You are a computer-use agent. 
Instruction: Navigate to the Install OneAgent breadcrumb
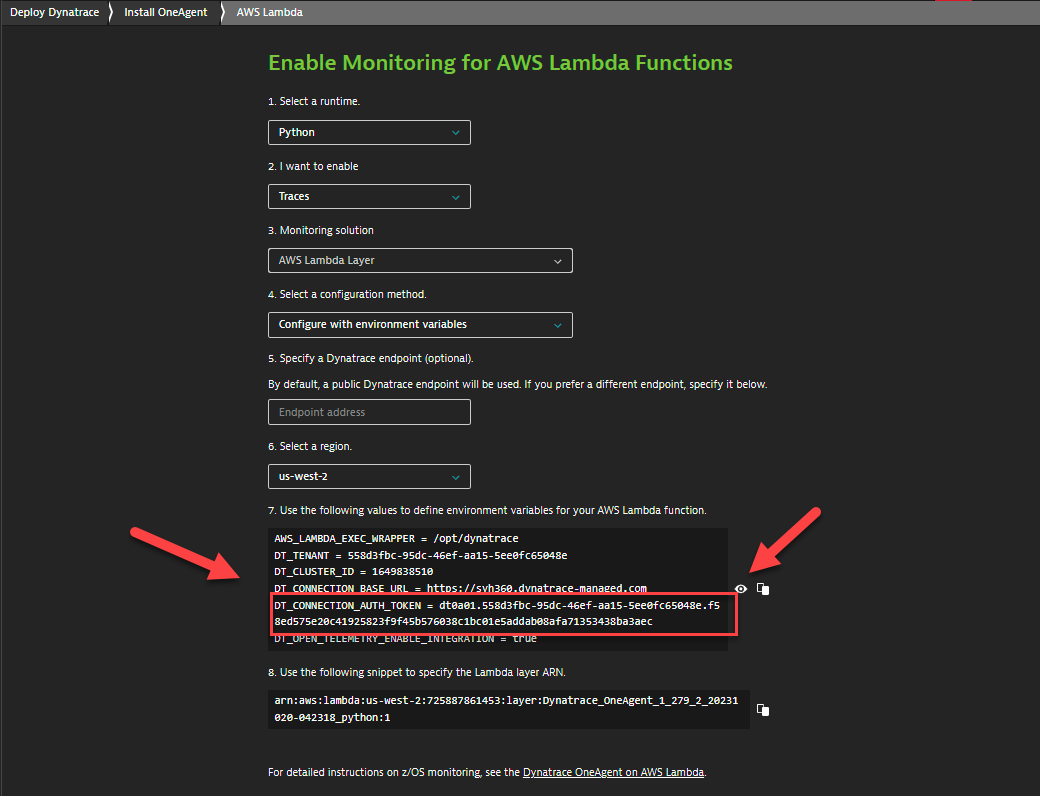[x=168, y=13]
